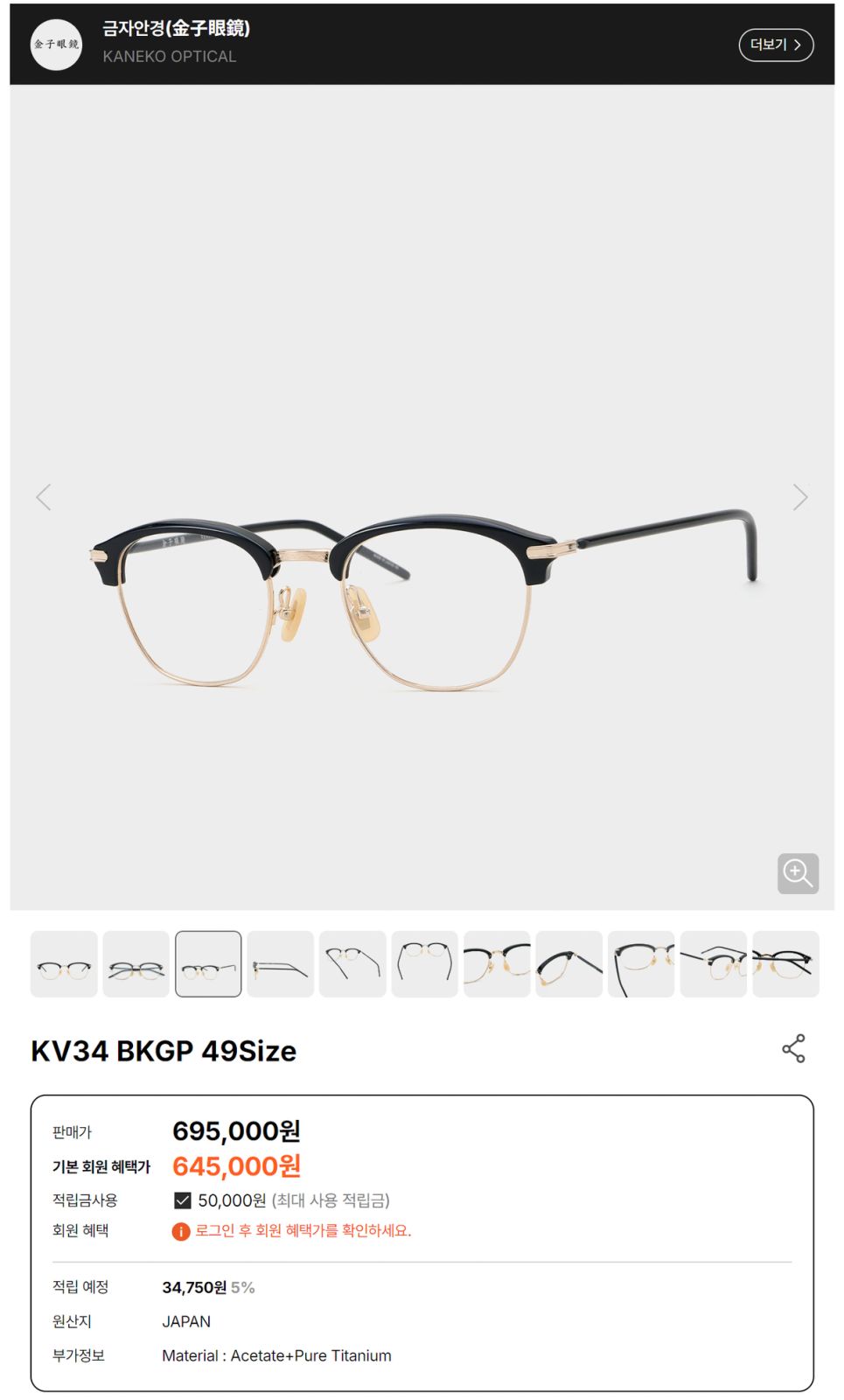Open the 더보기 brand button
The width and height of the screenshot is (844, 1400).
(776, 45)
